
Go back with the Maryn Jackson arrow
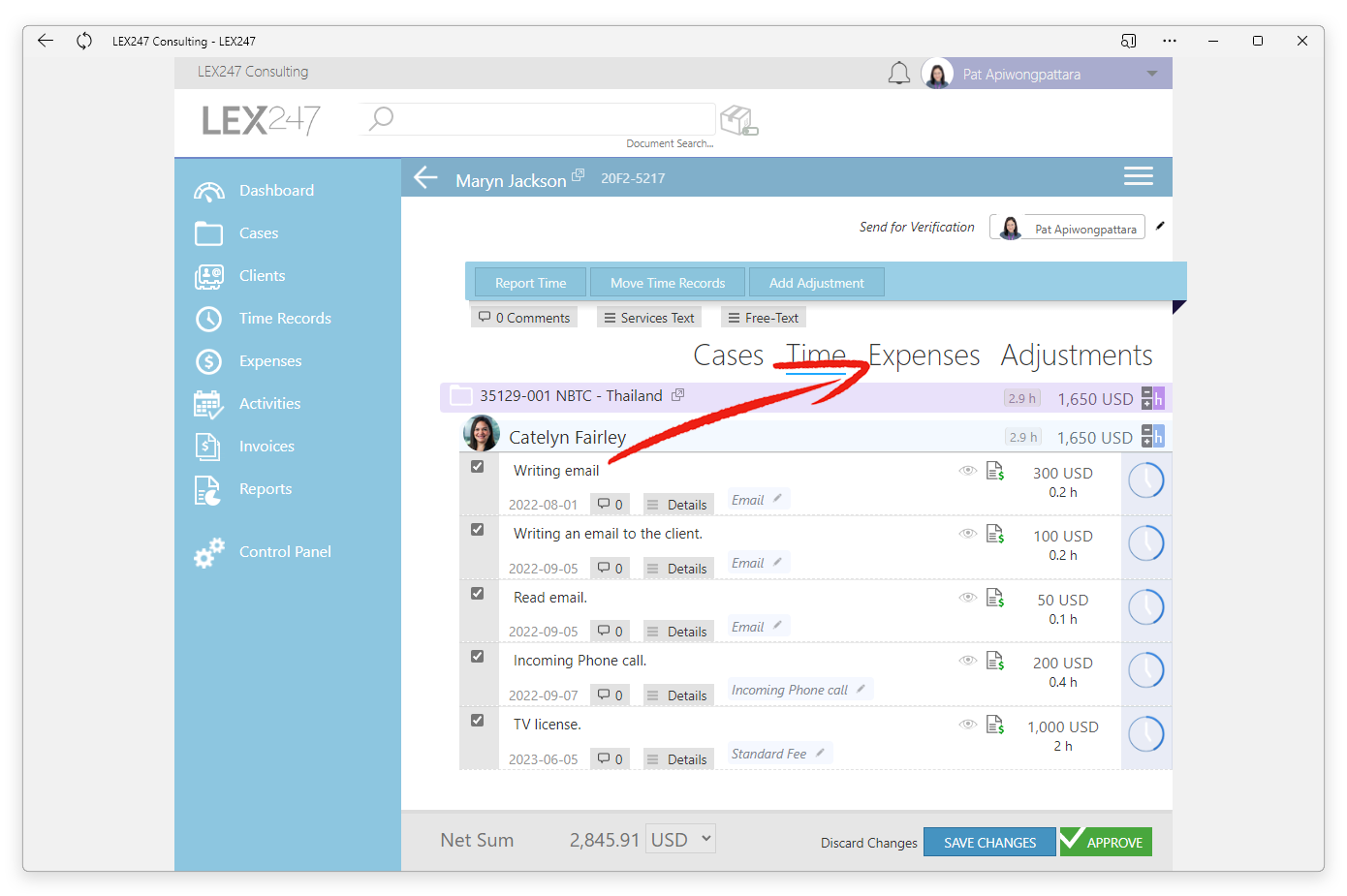425,177
